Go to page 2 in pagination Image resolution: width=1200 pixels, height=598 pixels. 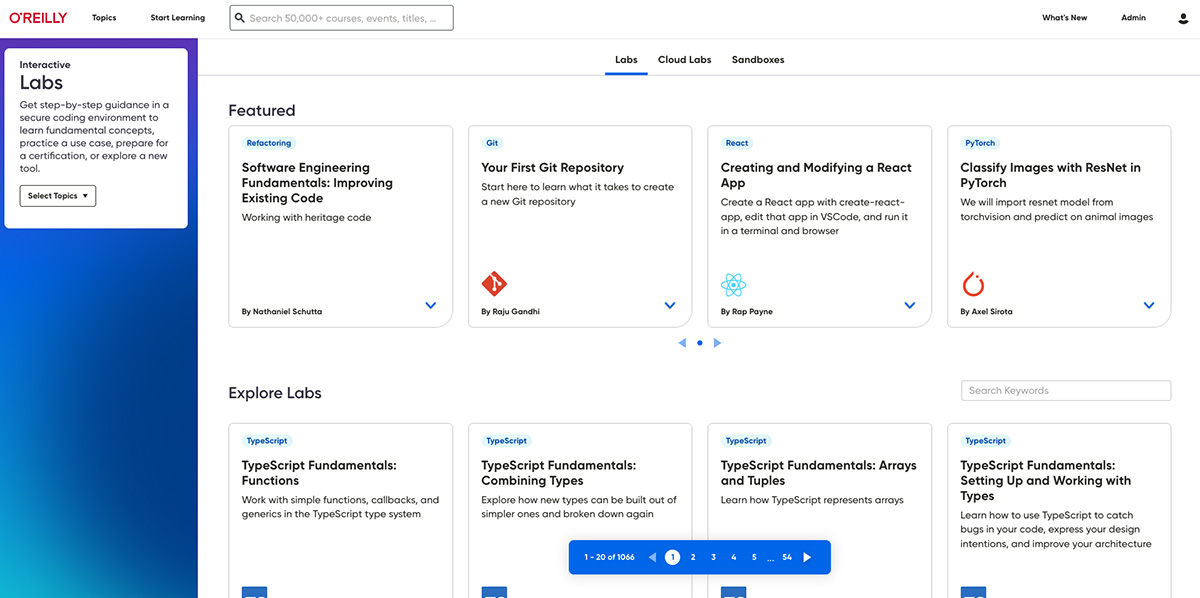click(x=693, y=557)
